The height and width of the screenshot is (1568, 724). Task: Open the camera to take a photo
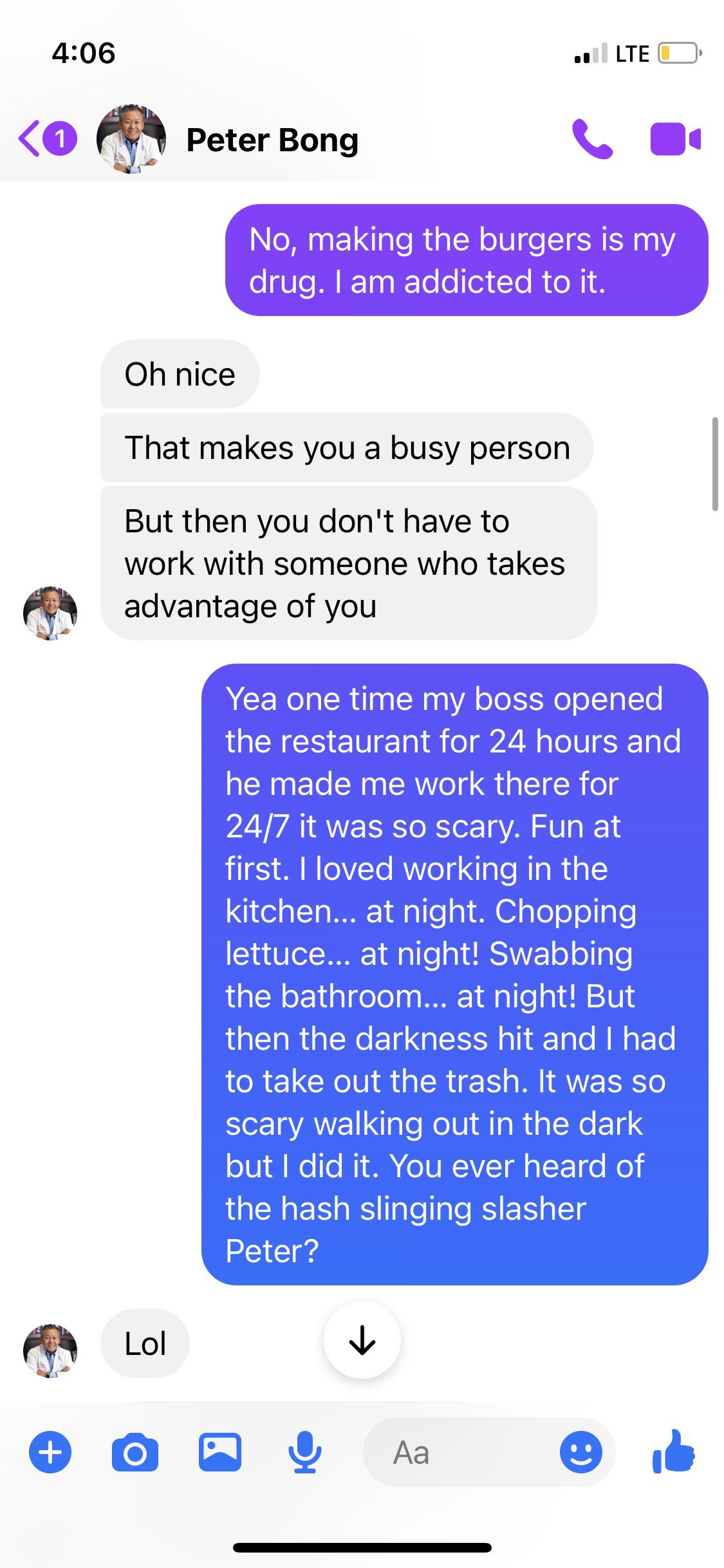pyautogui.click(x=135, y=1453)
